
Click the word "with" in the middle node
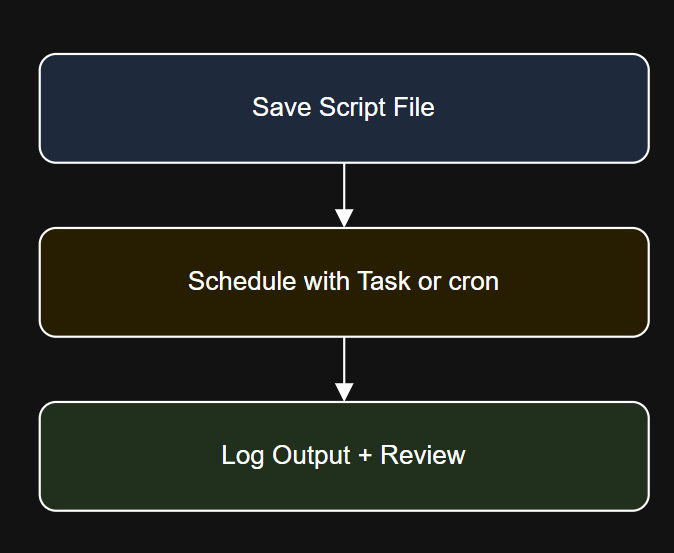[x=326, y=281]
